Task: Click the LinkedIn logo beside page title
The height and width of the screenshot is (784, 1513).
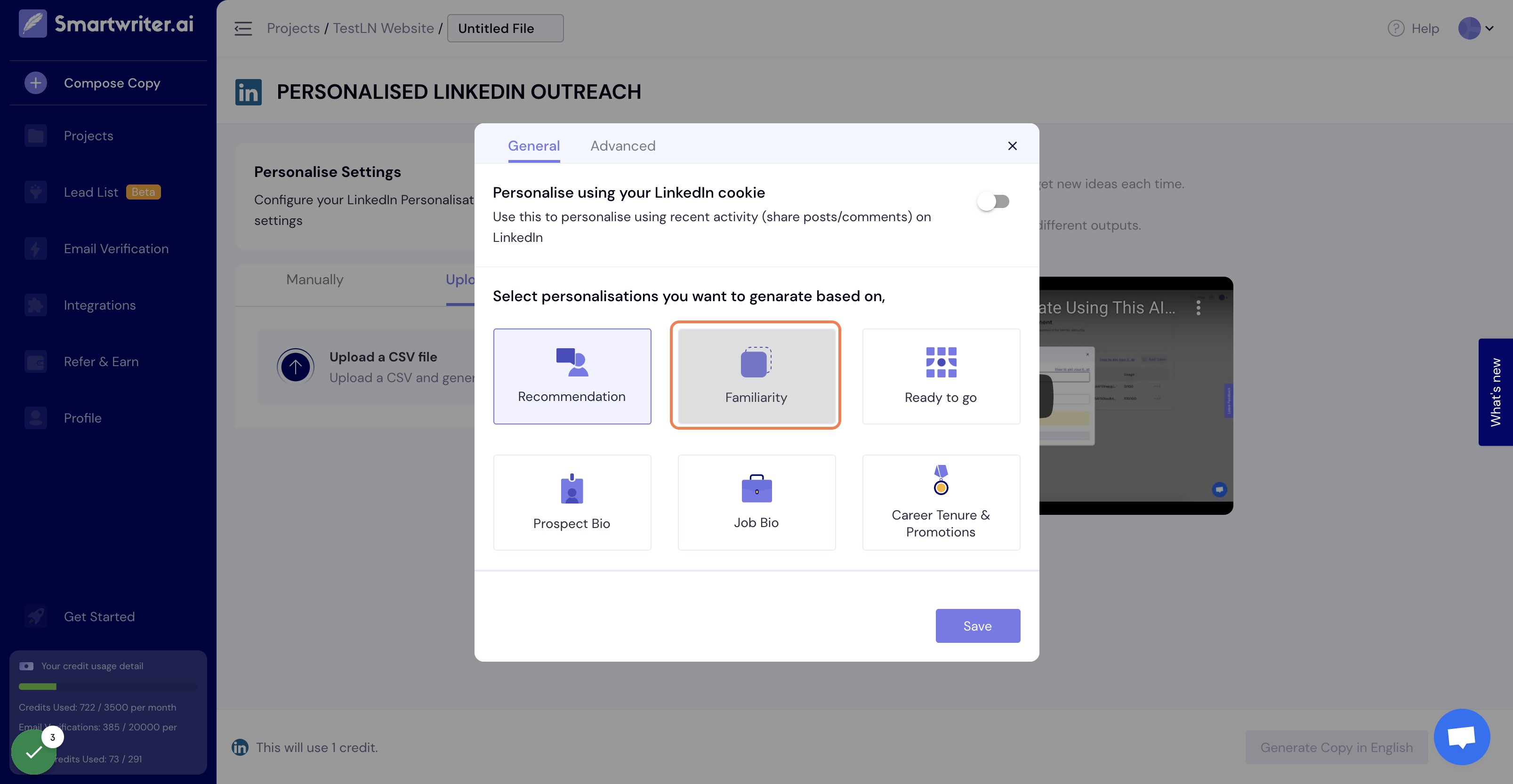Action: pyautogui.click(x=249, y=92)
